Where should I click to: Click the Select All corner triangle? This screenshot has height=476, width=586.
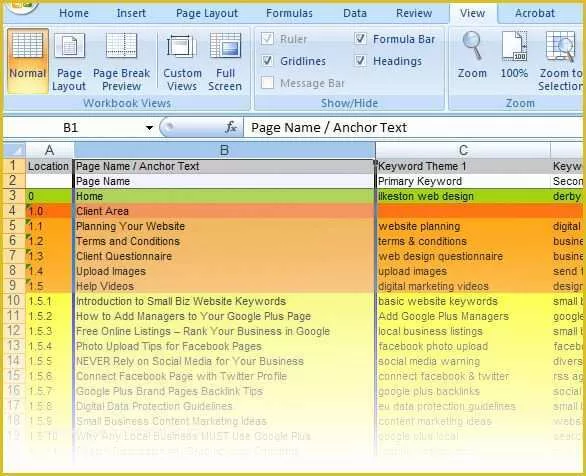pyautogui.click(x=14, y=150)
